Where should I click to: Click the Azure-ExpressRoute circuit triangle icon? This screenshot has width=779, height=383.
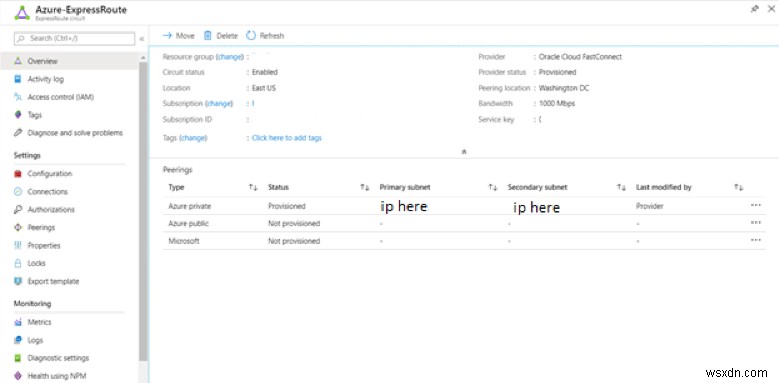click(x=22, y=12)
